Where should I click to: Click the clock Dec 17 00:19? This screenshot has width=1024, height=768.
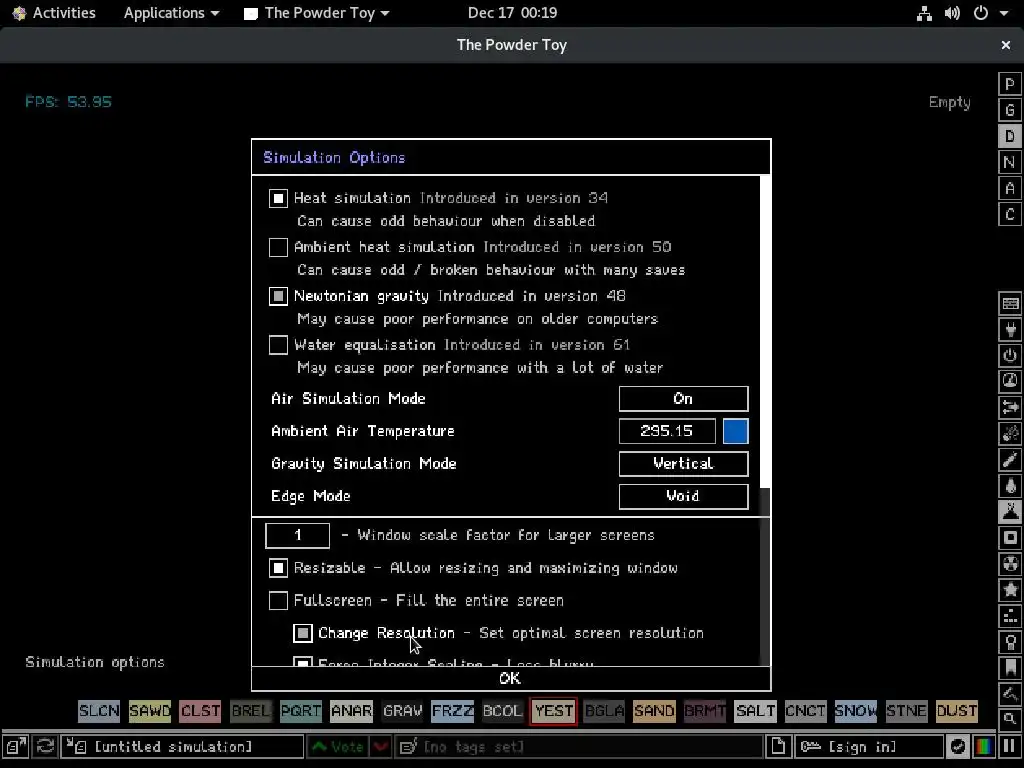[512, 13]
